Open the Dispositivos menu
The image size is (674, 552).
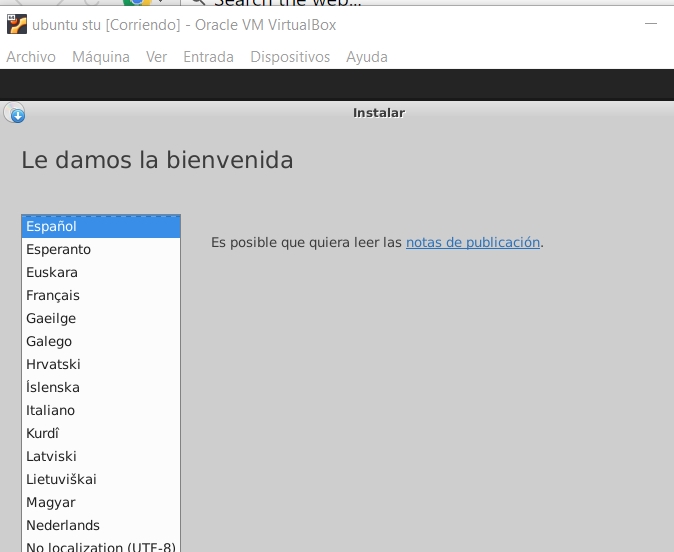click(290, 57)
